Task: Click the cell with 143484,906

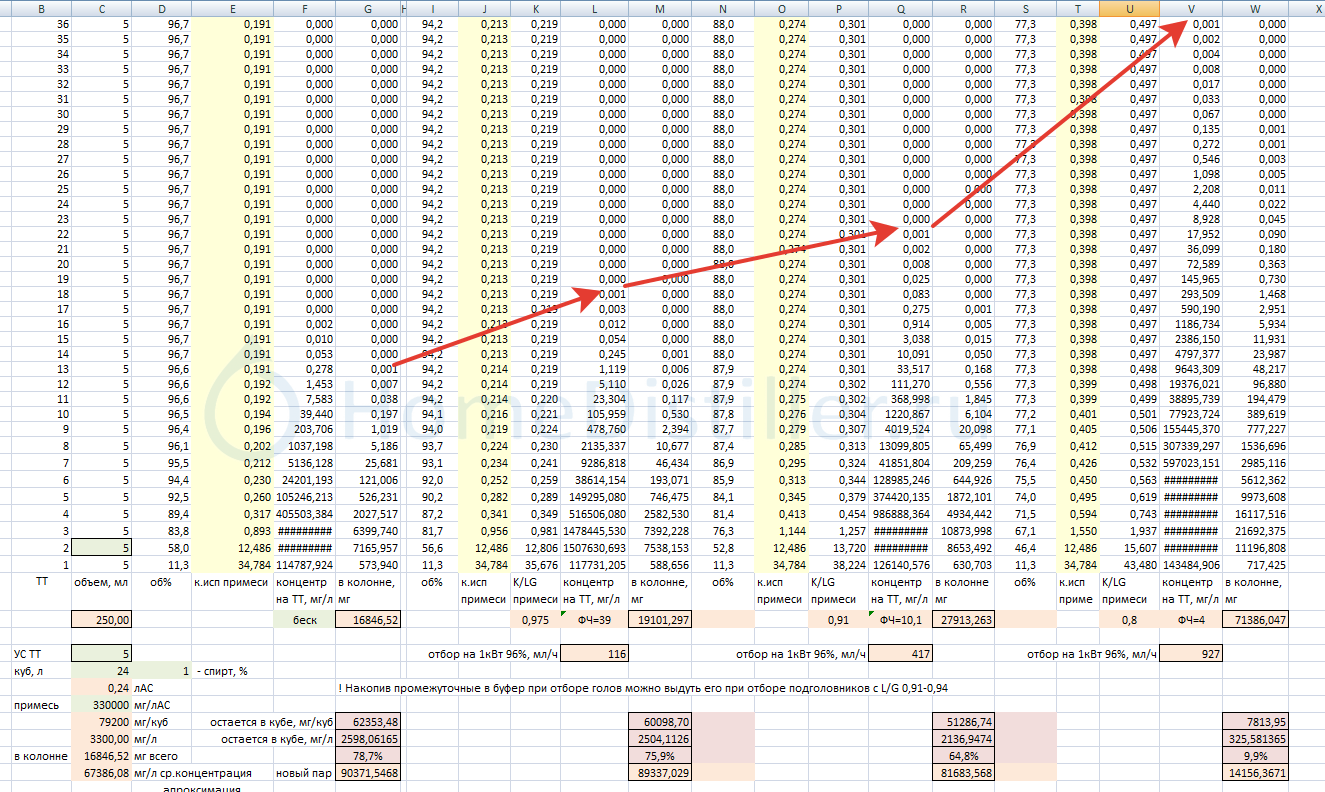Action: pyautogui.click(x=1191, y=566)
